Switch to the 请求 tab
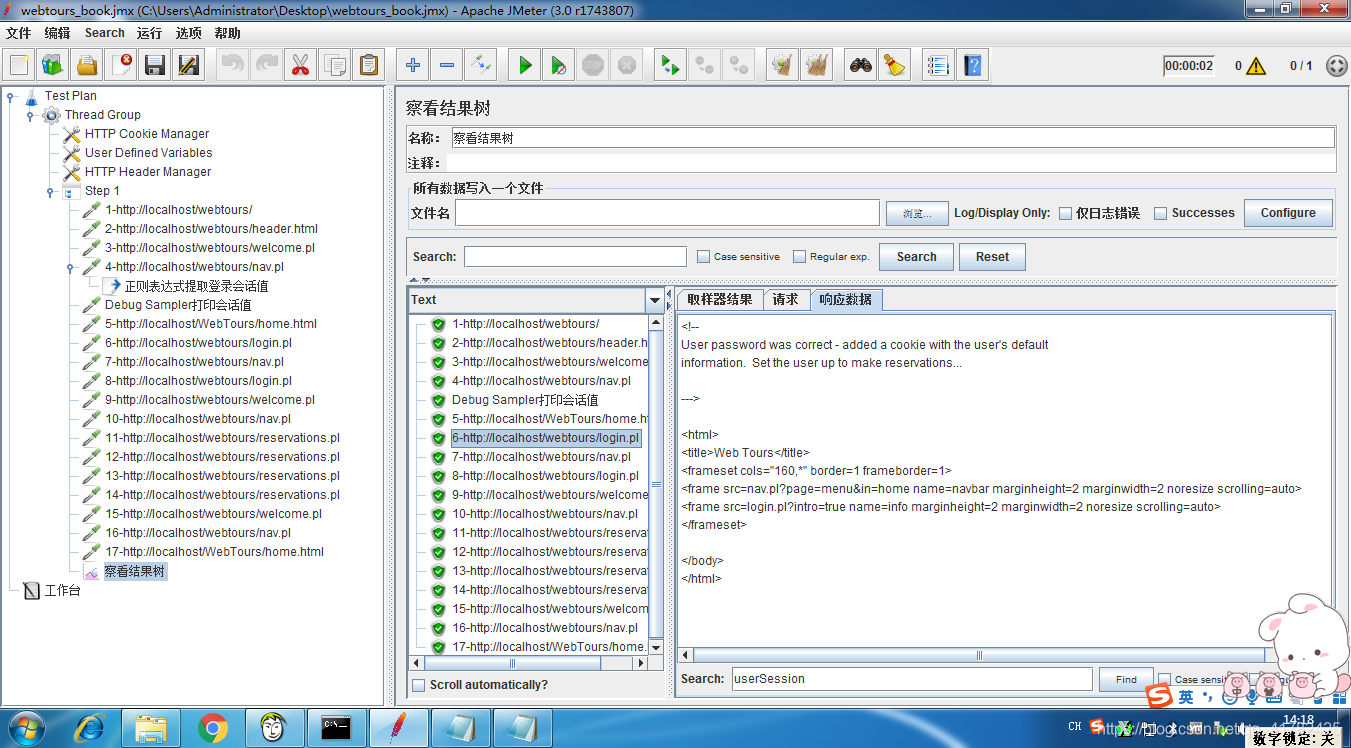1351x748 pixels. pyautogui.click(x=786, y=300)
